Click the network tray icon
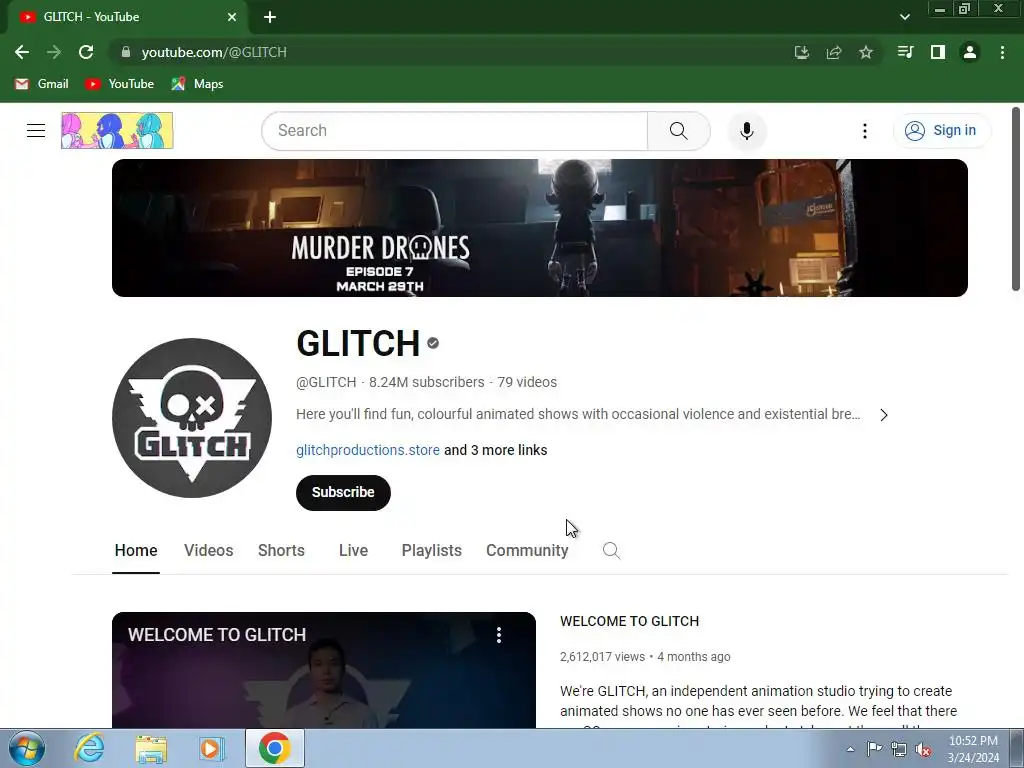1024x768 pixels. [899, 749]
